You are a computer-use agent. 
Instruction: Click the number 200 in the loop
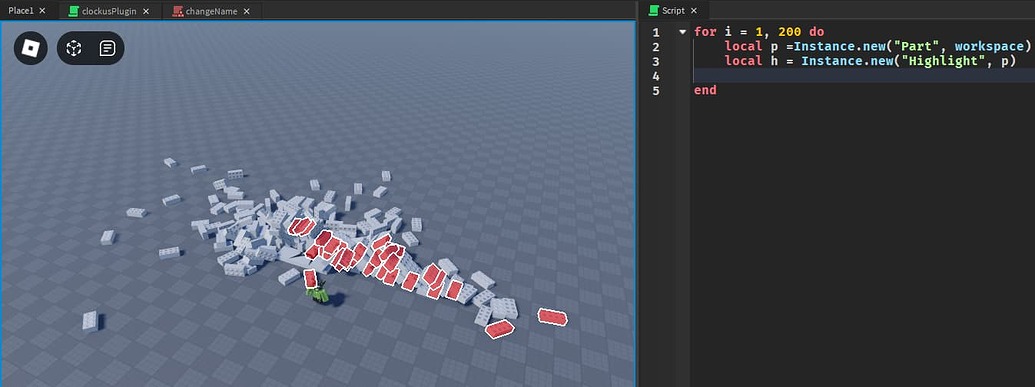789,32
